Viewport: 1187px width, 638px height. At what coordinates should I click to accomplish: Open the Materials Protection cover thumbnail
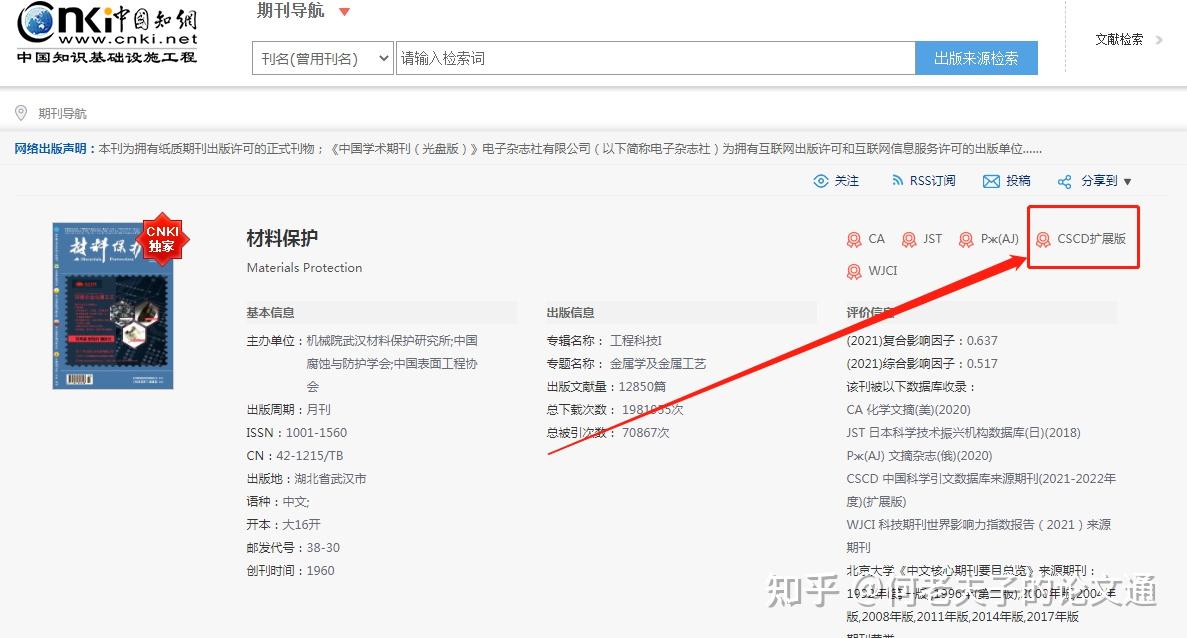(x=110, y=305)
